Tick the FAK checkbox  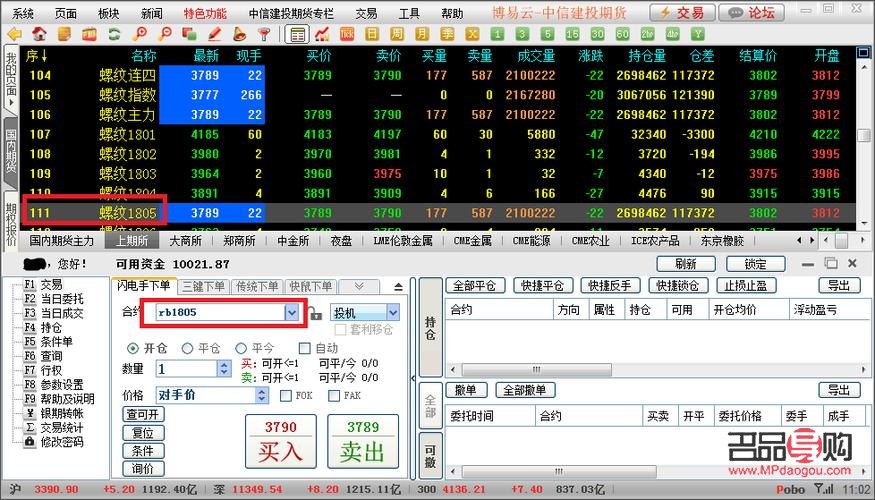(334, 396)
